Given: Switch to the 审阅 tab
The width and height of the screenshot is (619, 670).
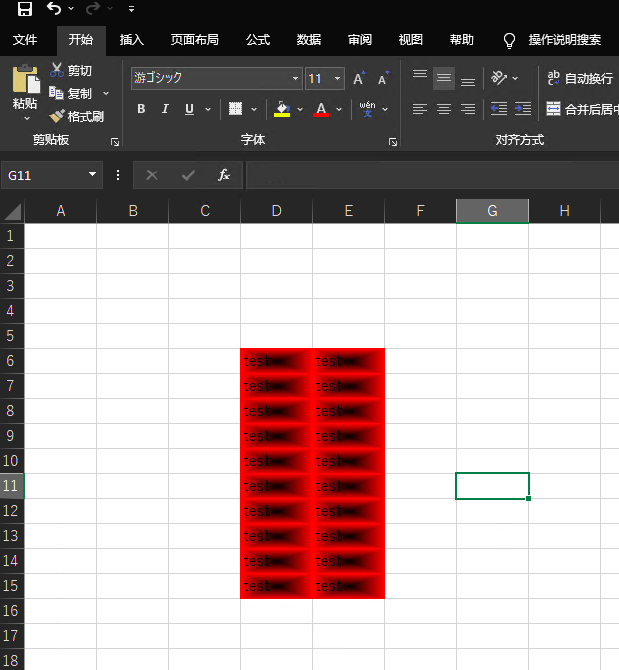Looking at the screenshot, I should click(x=360, y=40).
